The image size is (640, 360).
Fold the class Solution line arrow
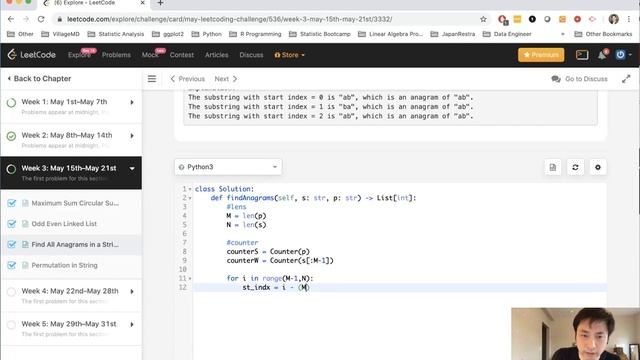[190, 189]
